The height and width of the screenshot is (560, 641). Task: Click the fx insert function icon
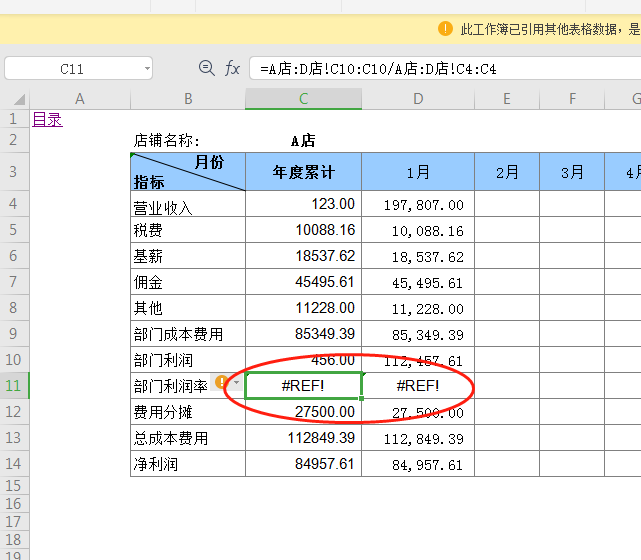tap(232, 68)
